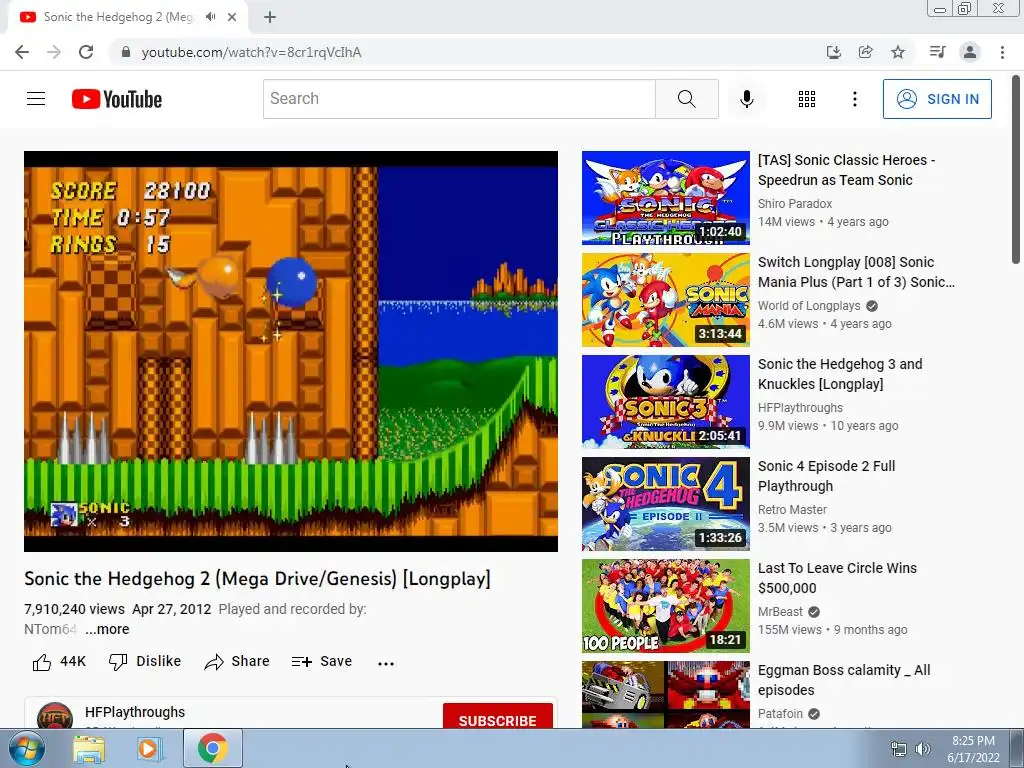Open the HFPlaythroughs channel avatar

point(55,716)
